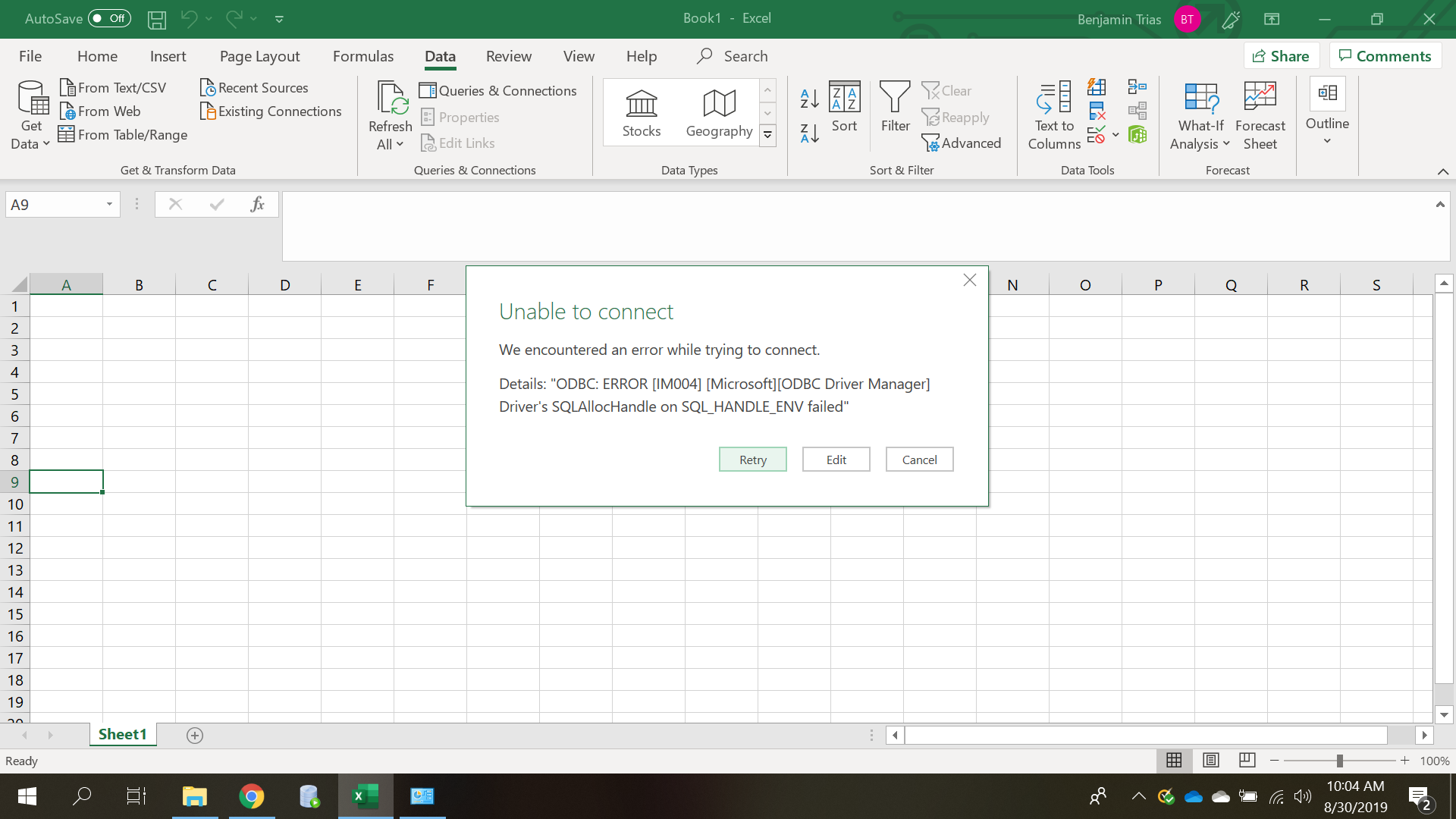
Task: Open the Sort dialog
Action: point(844,107)
